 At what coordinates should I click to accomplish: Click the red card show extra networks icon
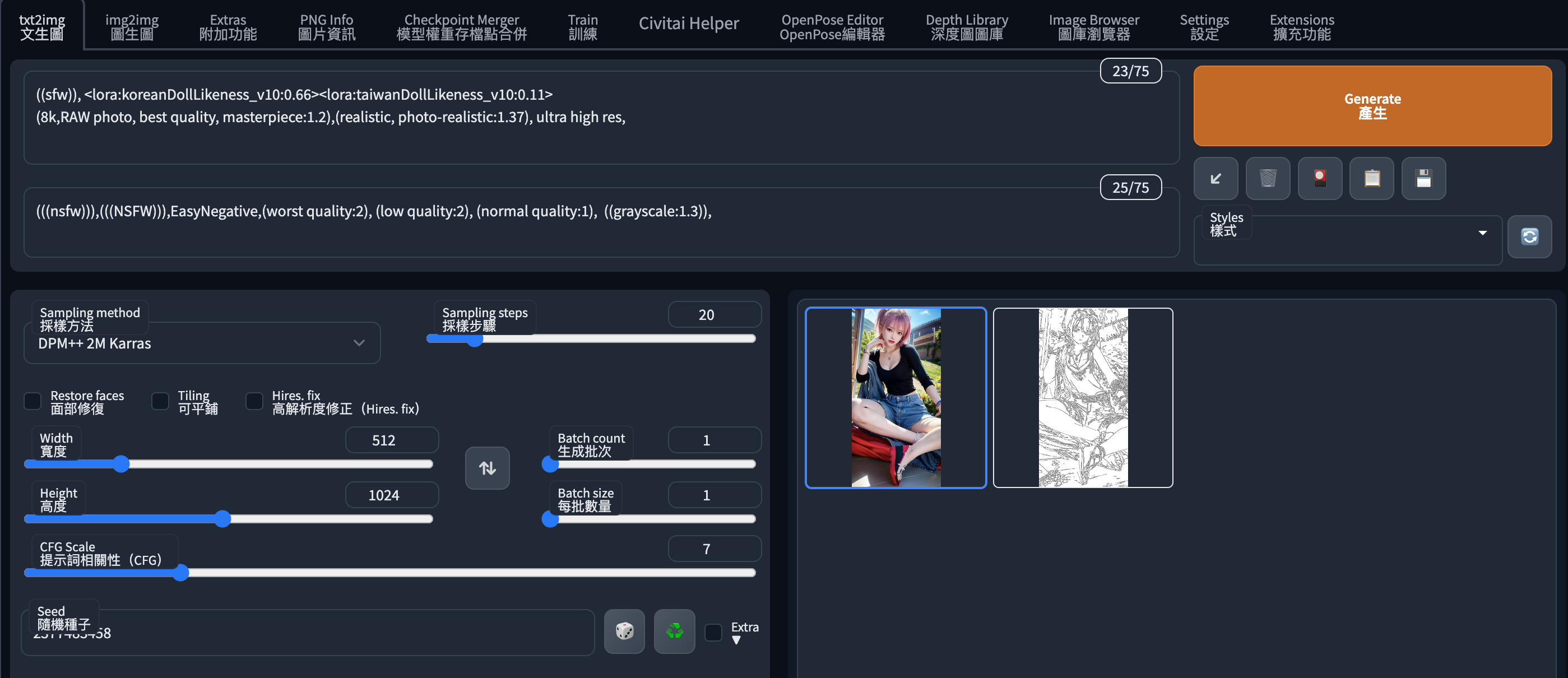(1319, 178)
